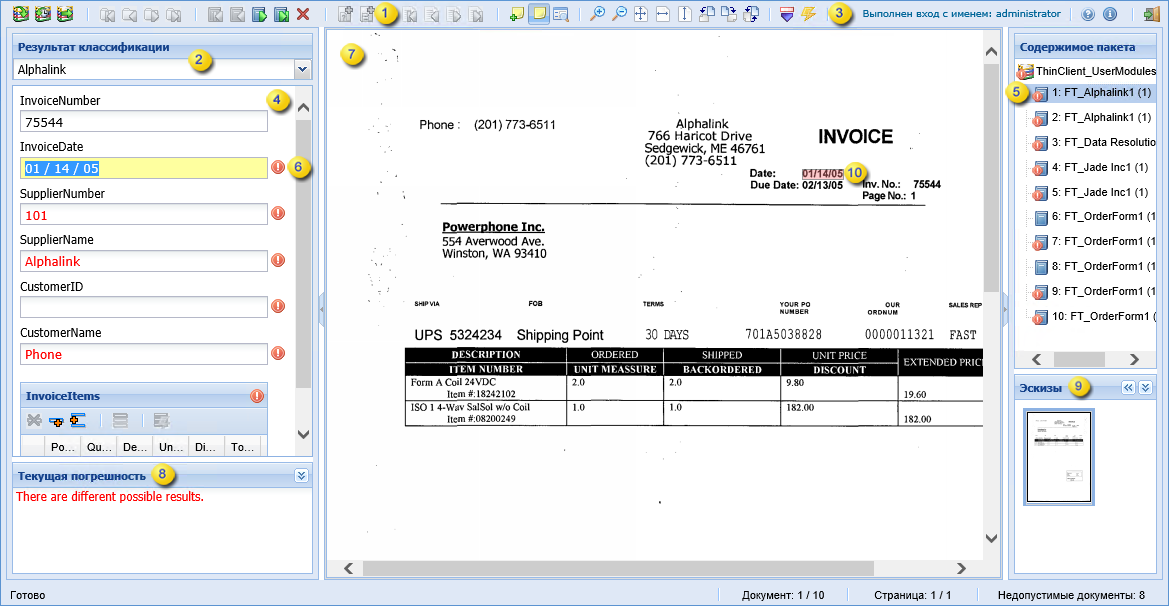The height and width of the screenshot is (606, 1169).
Task: Click the page thumbnail in Эскизы
Action: [x=1058, y=456]
